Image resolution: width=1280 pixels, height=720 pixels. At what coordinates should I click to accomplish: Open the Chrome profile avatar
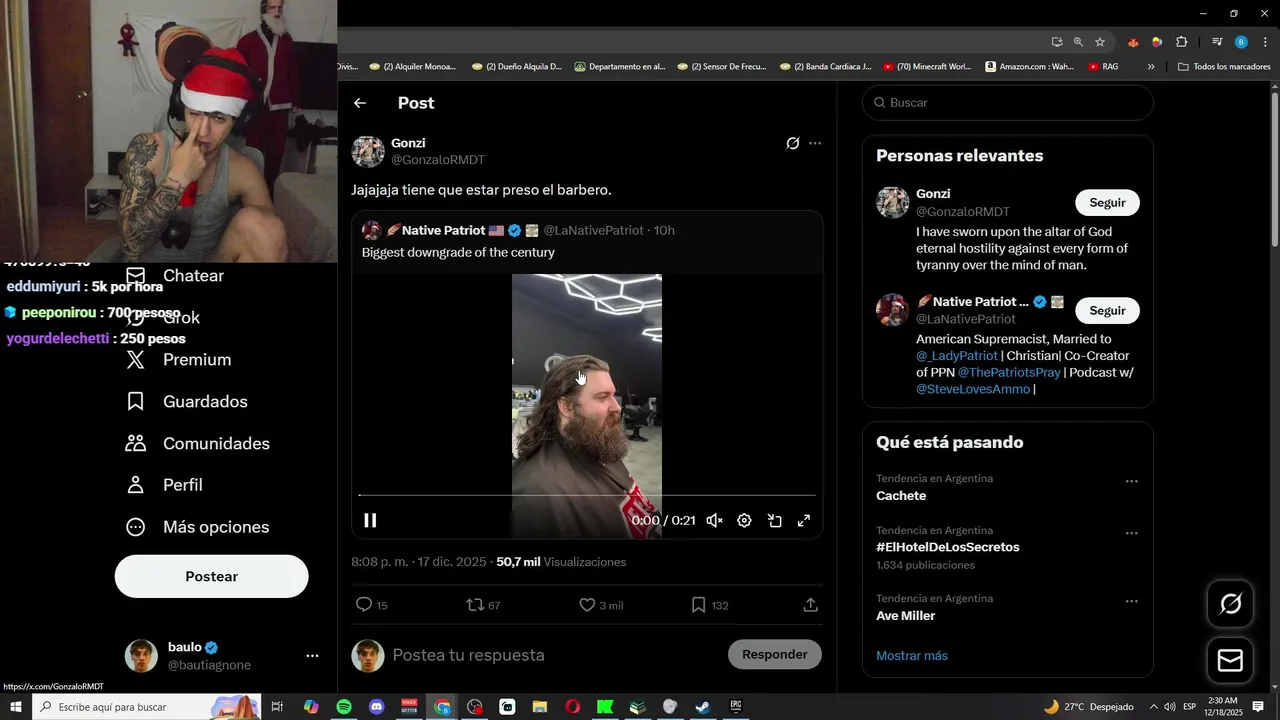pos(1241,42)
